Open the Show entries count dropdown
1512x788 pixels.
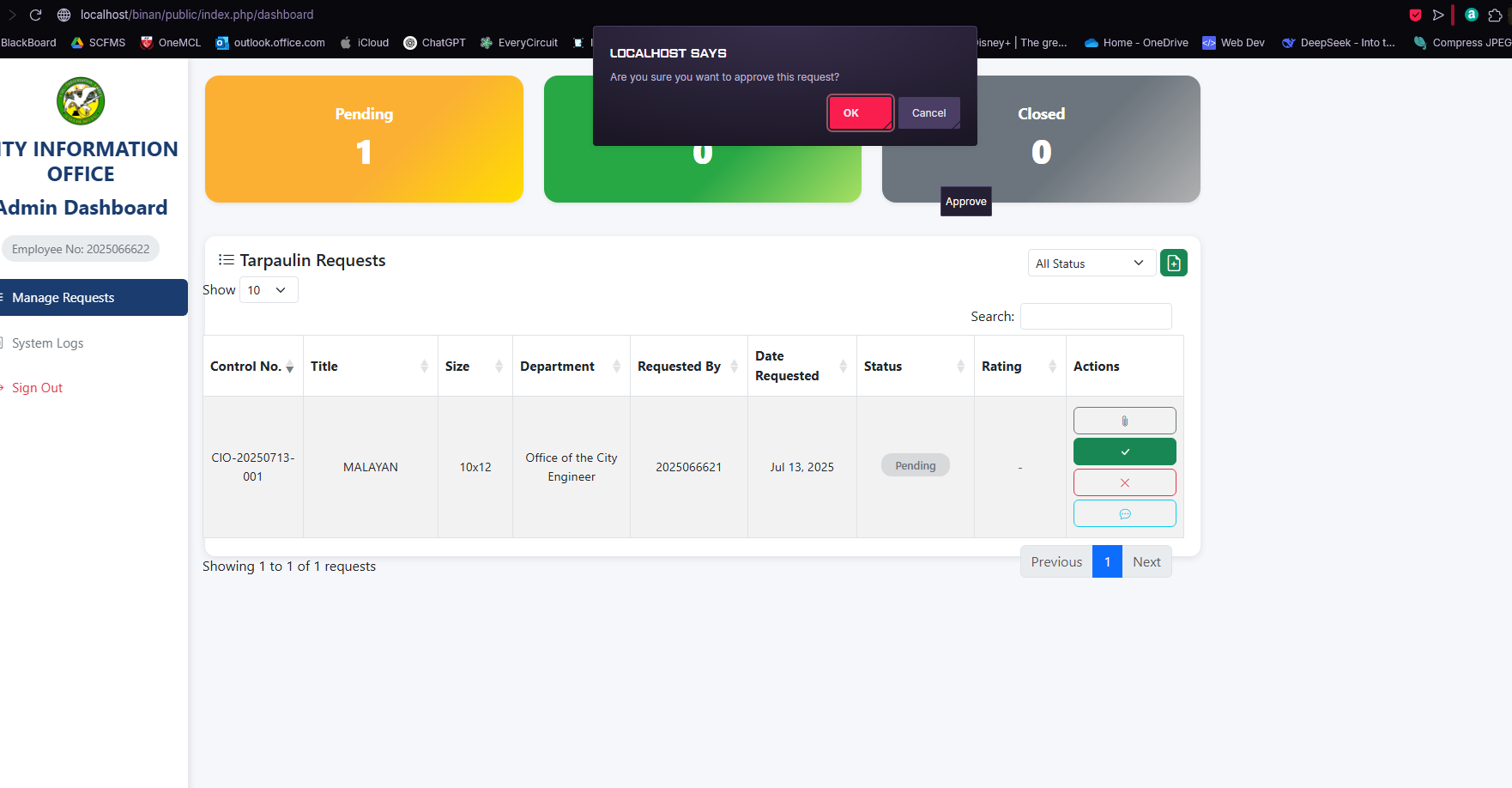click(x=269, y=290)
